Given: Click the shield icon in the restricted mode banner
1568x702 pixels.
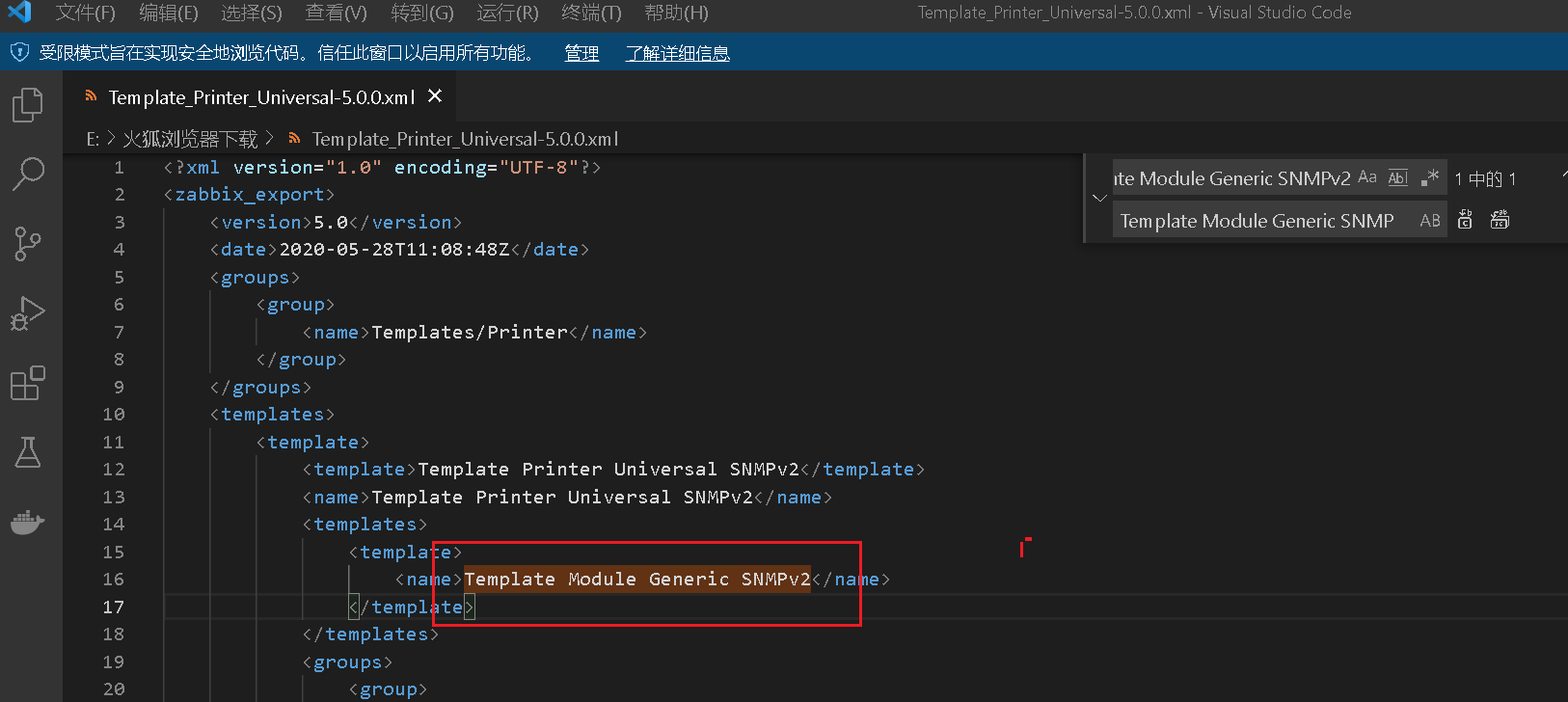Looking at the screenshot, I should [19, 52].
